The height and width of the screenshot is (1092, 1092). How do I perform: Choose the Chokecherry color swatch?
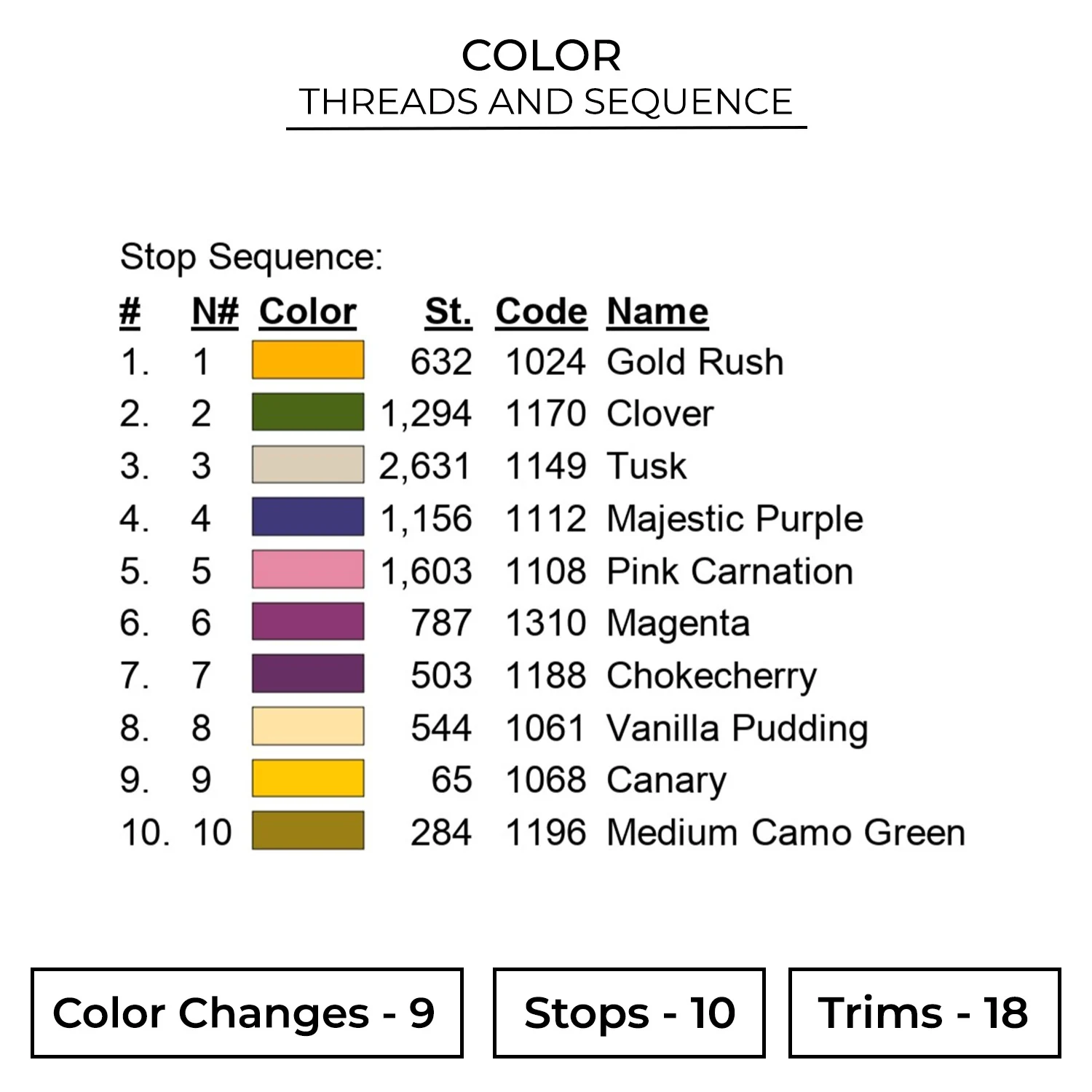pos(308,674)
